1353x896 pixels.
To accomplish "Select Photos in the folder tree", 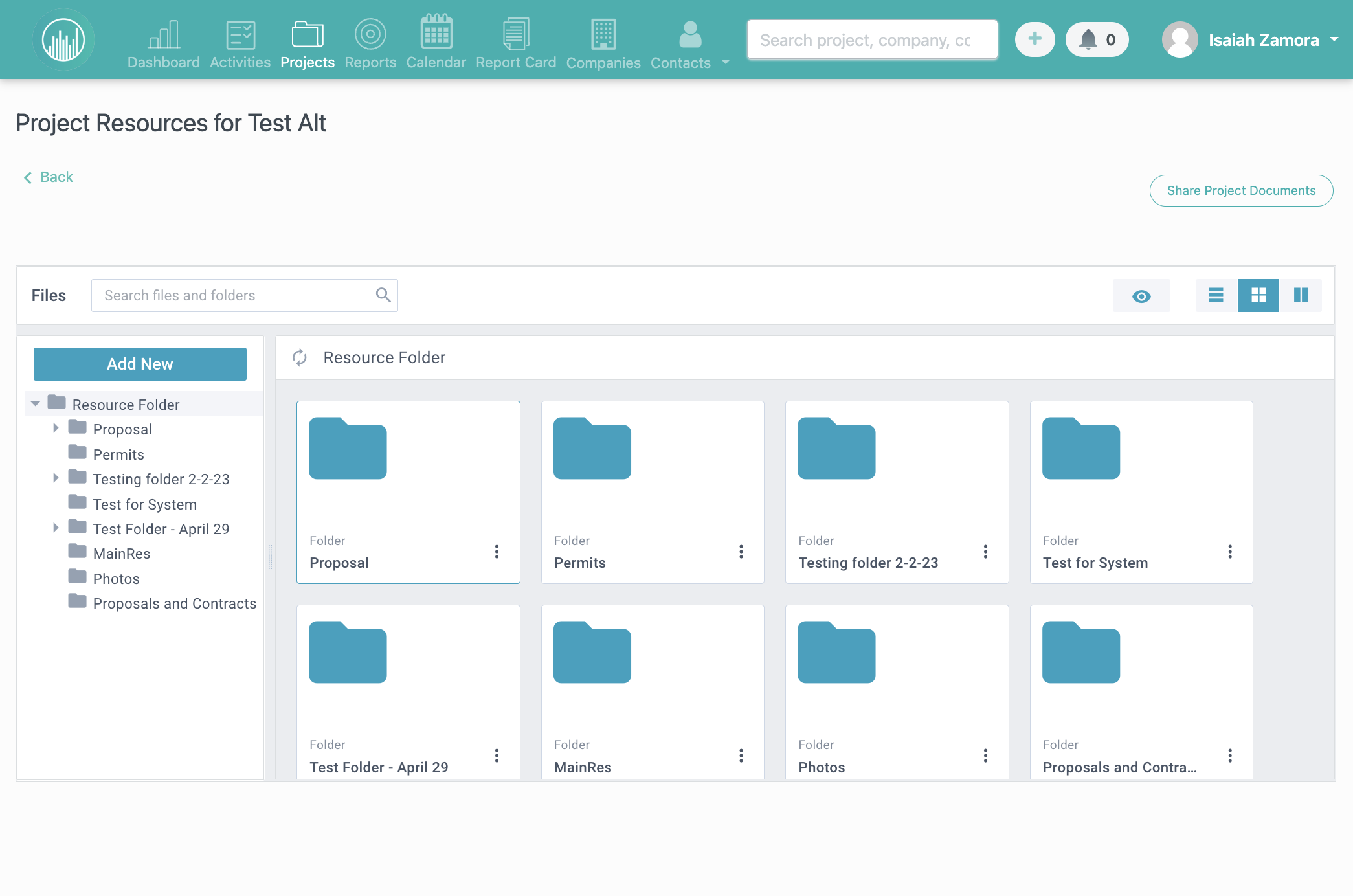I will pos(117,579).
